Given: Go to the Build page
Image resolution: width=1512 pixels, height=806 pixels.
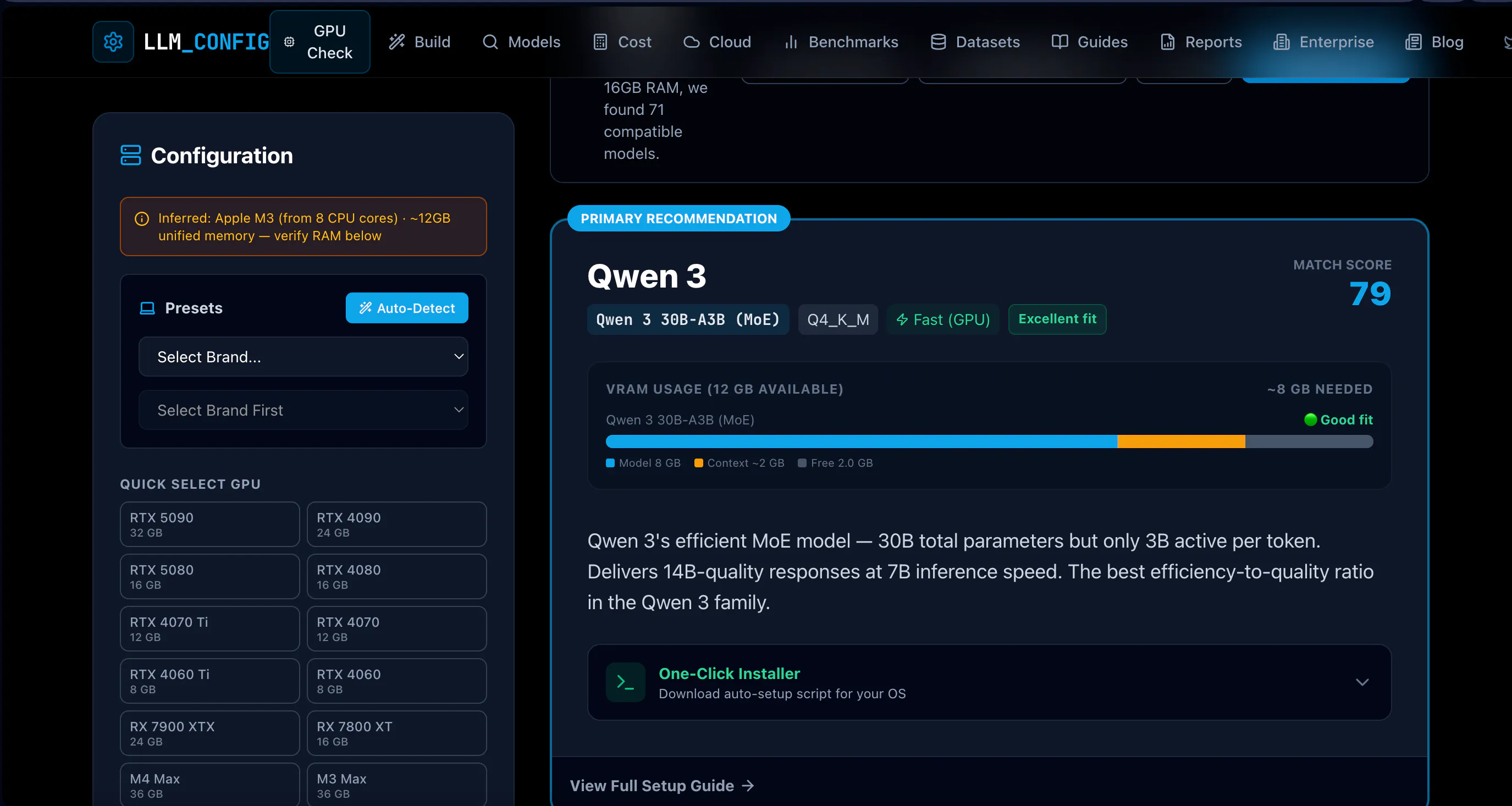Looking at the screenshot, I should (420, 42).
